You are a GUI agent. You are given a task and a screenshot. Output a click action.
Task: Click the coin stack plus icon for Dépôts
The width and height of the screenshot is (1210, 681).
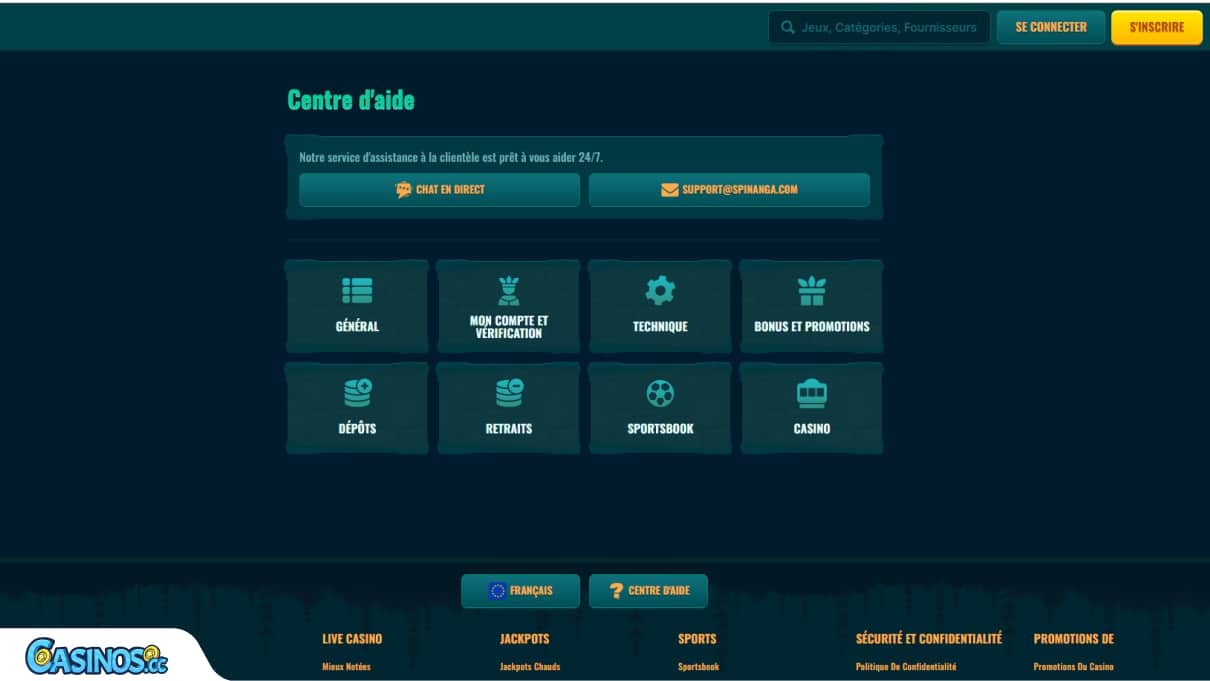point(357,392)
